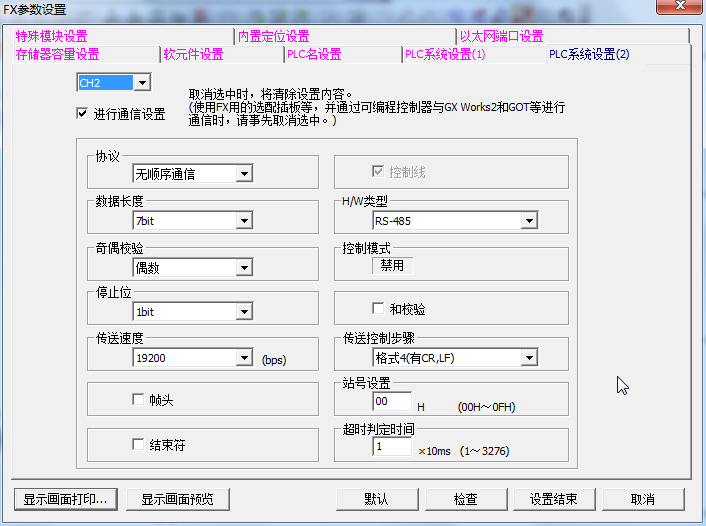Viewport: 706px width, 526px height.
Task: Open the 停止位 1bit dropdown
Action: (243, 312)
